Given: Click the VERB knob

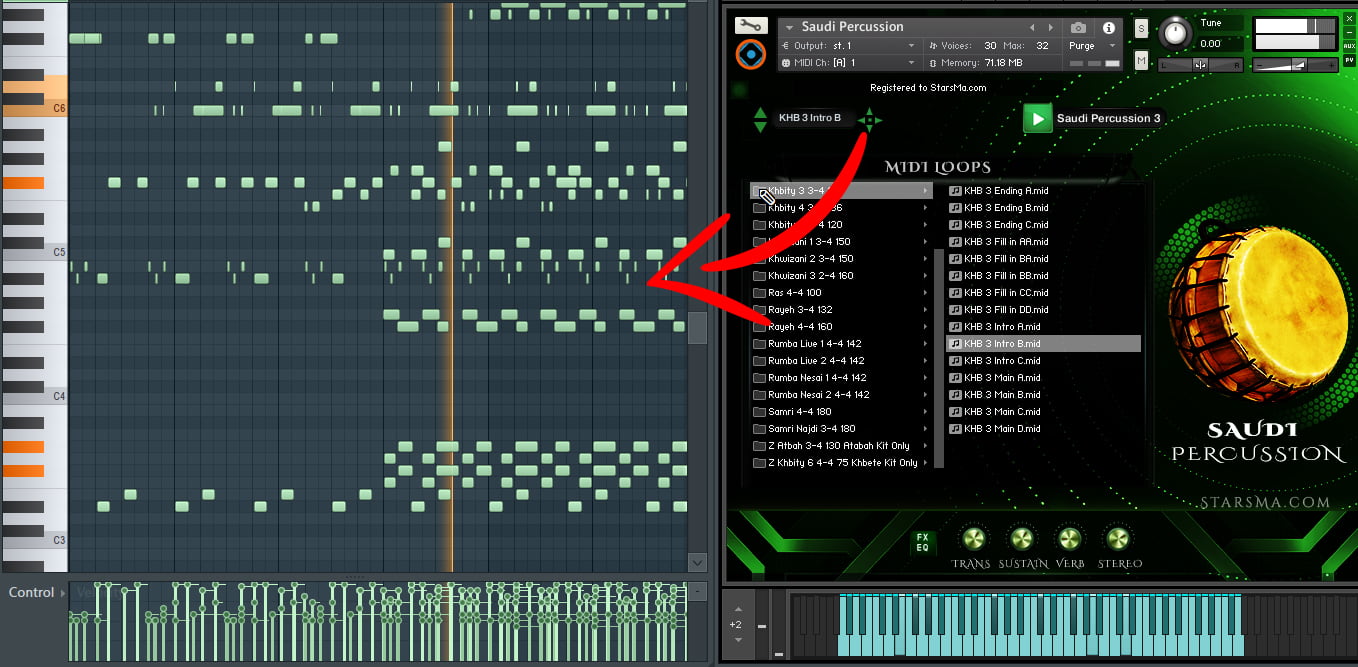Looking at the screenshot, I should (x=1069, y=540).
